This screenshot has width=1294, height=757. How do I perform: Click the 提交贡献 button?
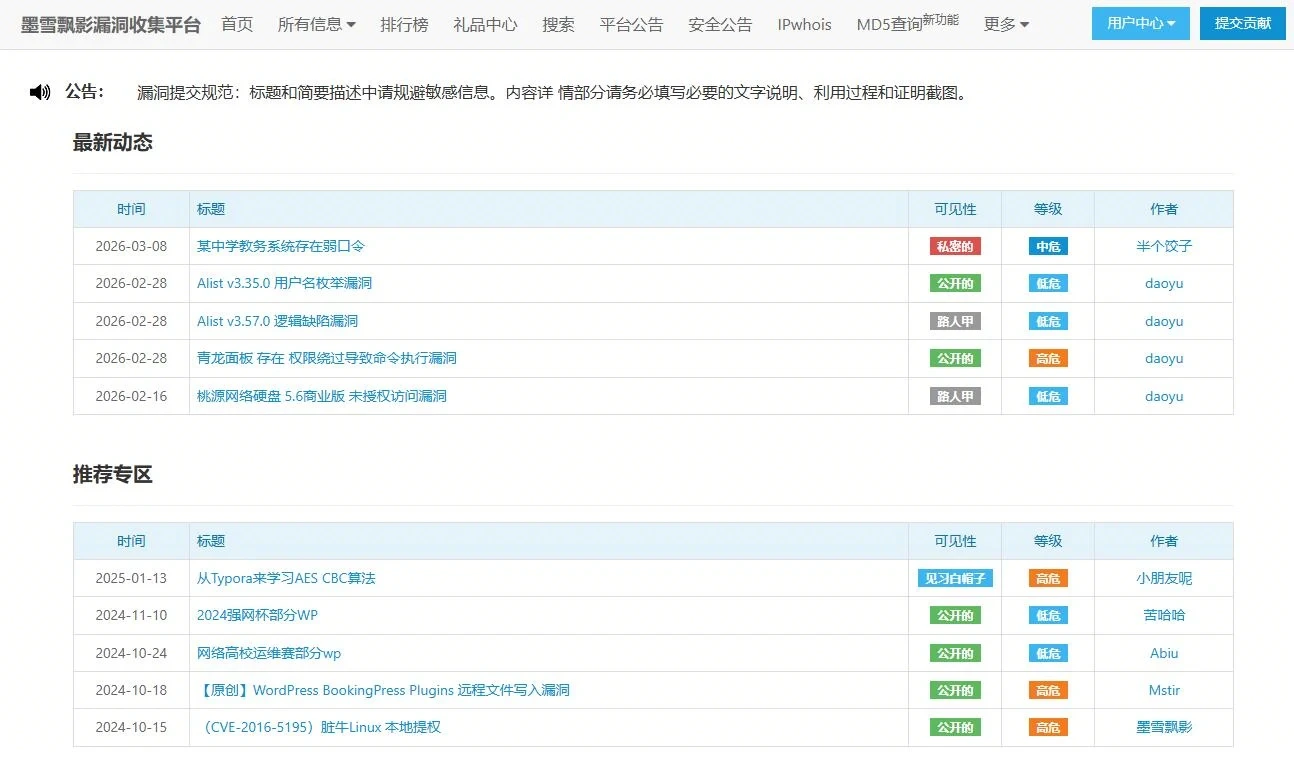[1242, 23]
